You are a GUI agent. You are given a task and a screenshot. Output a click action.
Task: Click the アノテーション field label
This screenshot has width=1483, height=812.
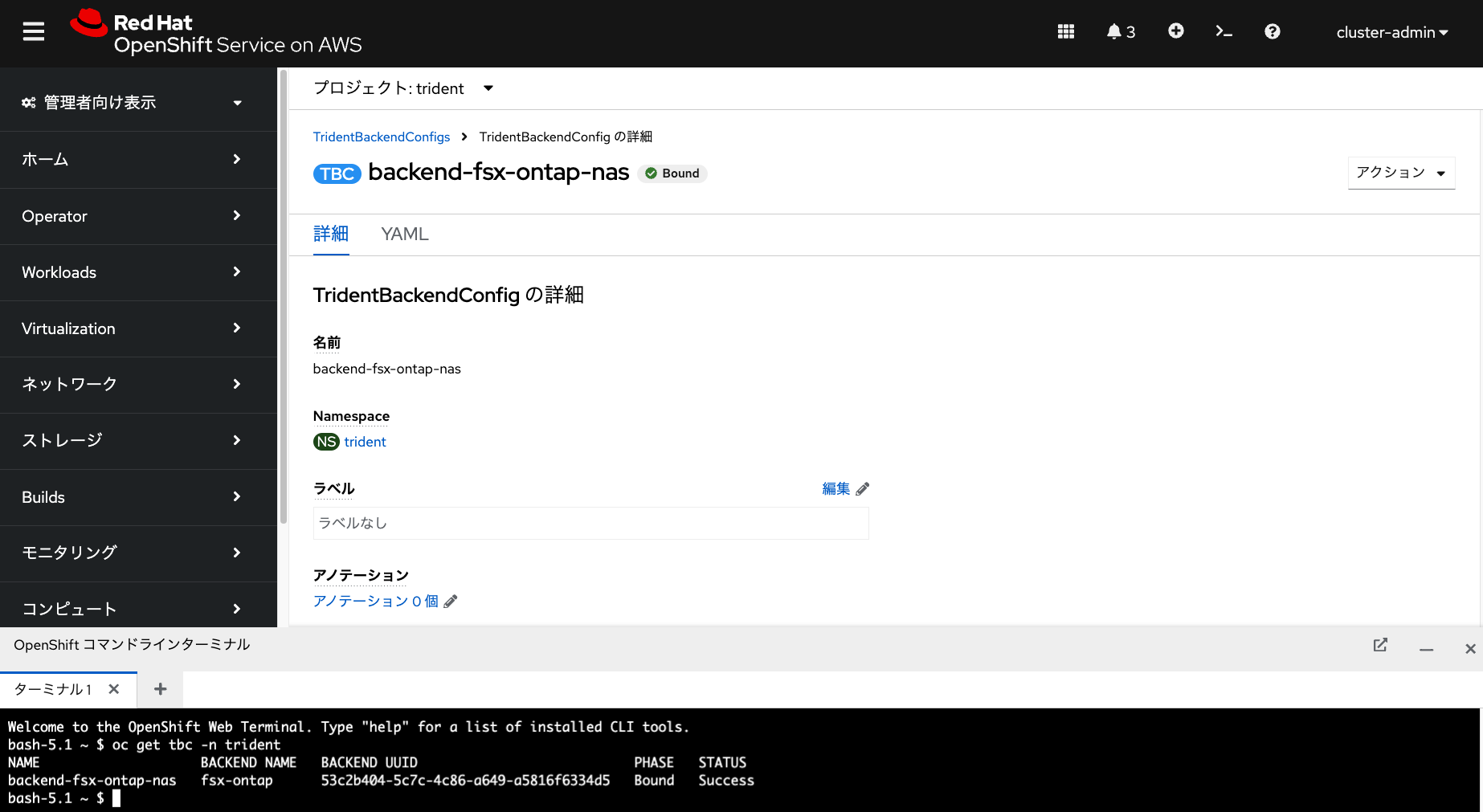(361, 575)
